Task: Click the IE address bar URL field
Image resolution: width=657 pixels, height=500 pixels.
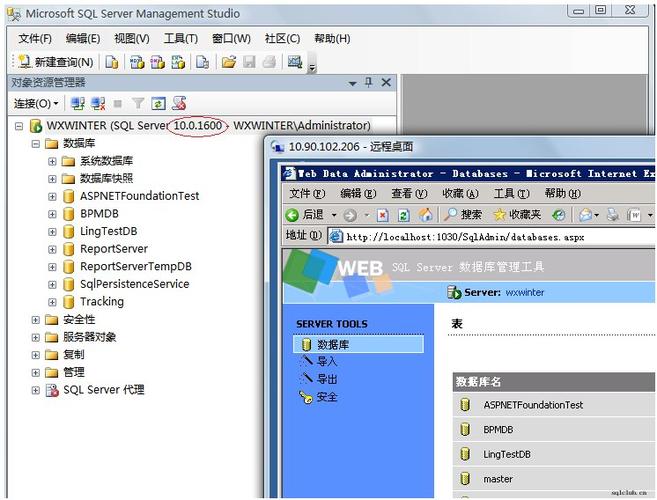Action: (x=491, y=237)
